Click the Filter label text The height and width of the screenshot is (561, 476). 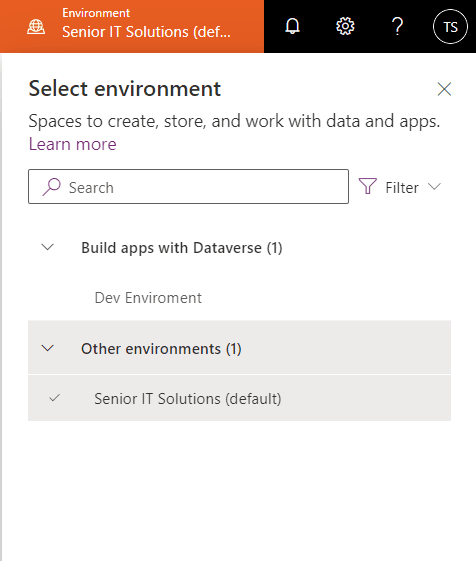[x=402, y=187]
